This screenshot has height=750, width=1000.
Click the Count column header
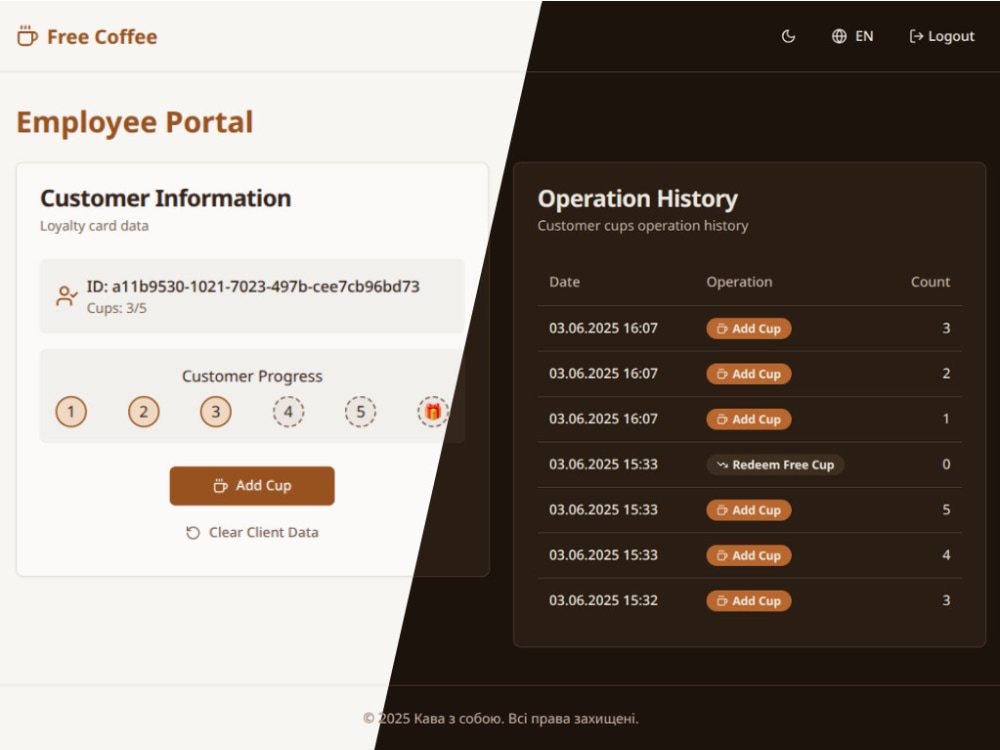pos(930,282)
